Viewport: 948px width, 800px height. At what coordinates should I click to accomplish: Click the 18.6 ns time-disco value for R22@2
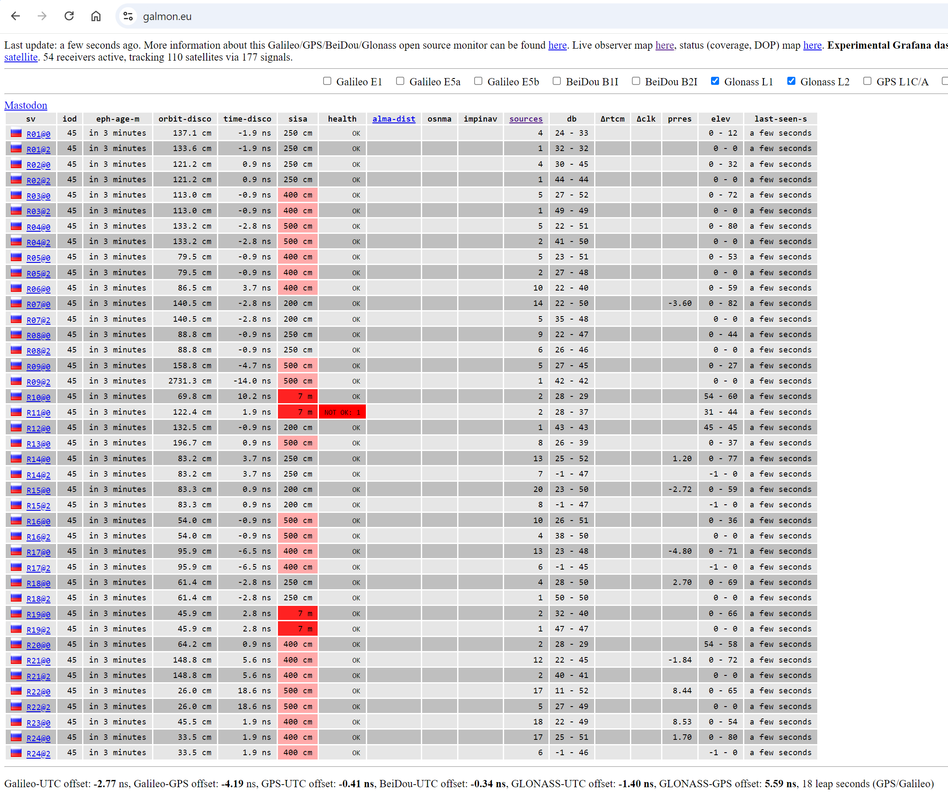coord(255,706)
